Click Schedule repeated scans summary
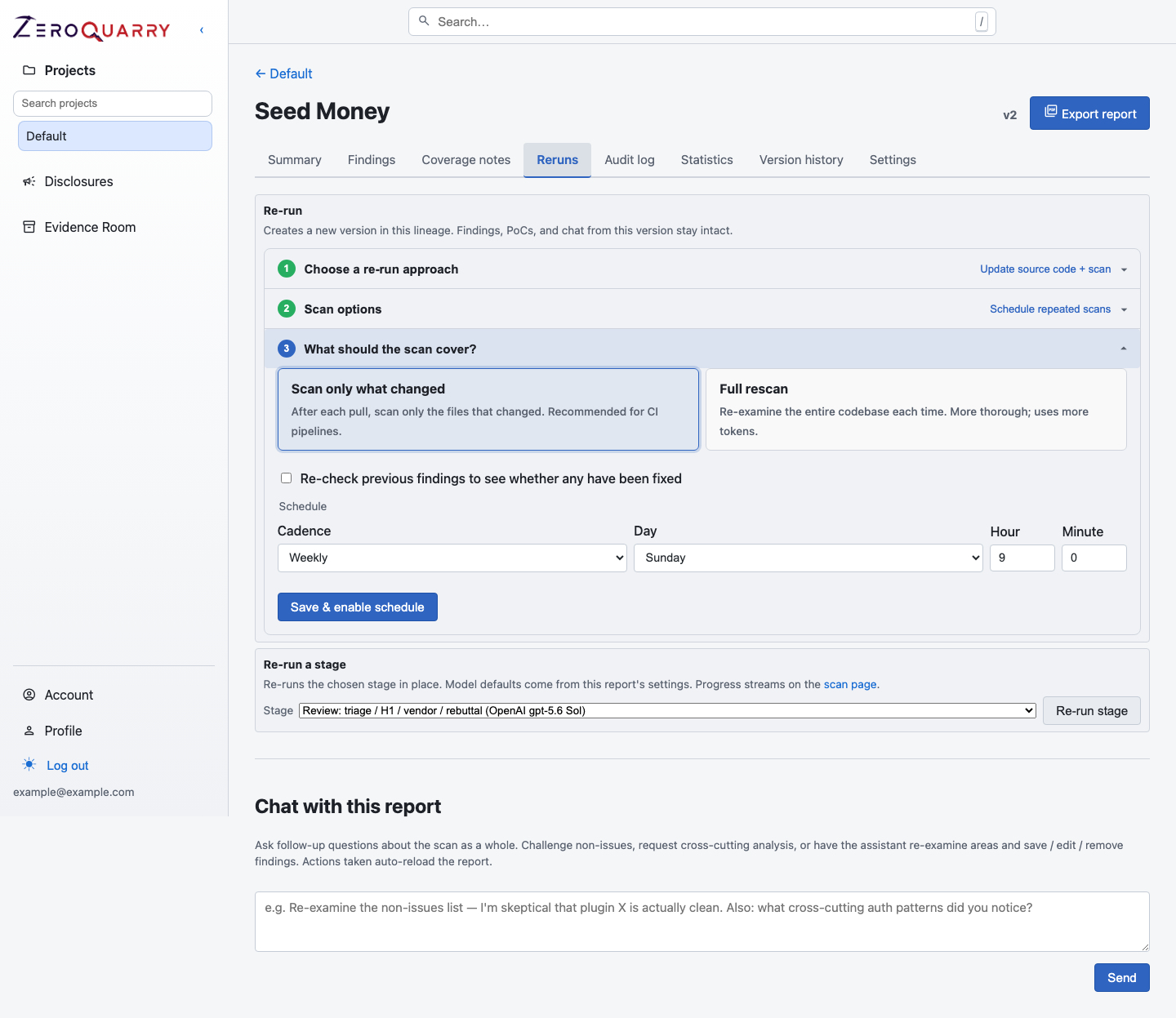 [1050, 309]
